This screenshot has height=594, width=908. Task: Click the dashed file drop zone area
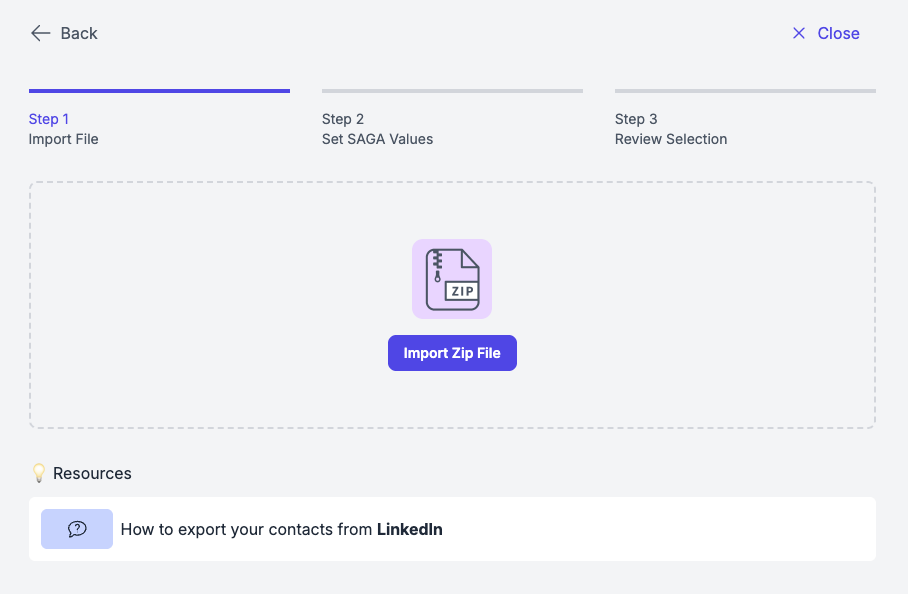coord(452,305)
